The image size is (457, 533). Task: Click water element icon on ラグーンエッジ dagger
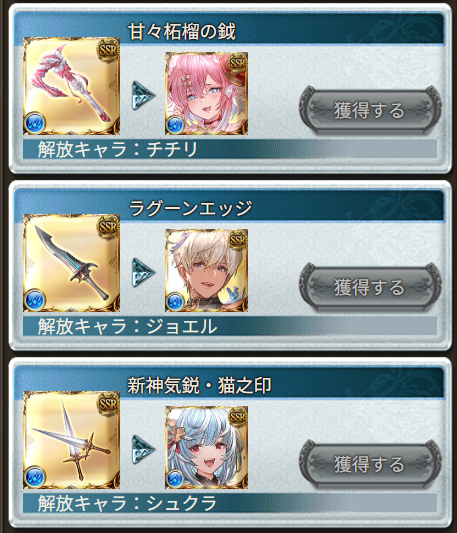tap(35, 299)
